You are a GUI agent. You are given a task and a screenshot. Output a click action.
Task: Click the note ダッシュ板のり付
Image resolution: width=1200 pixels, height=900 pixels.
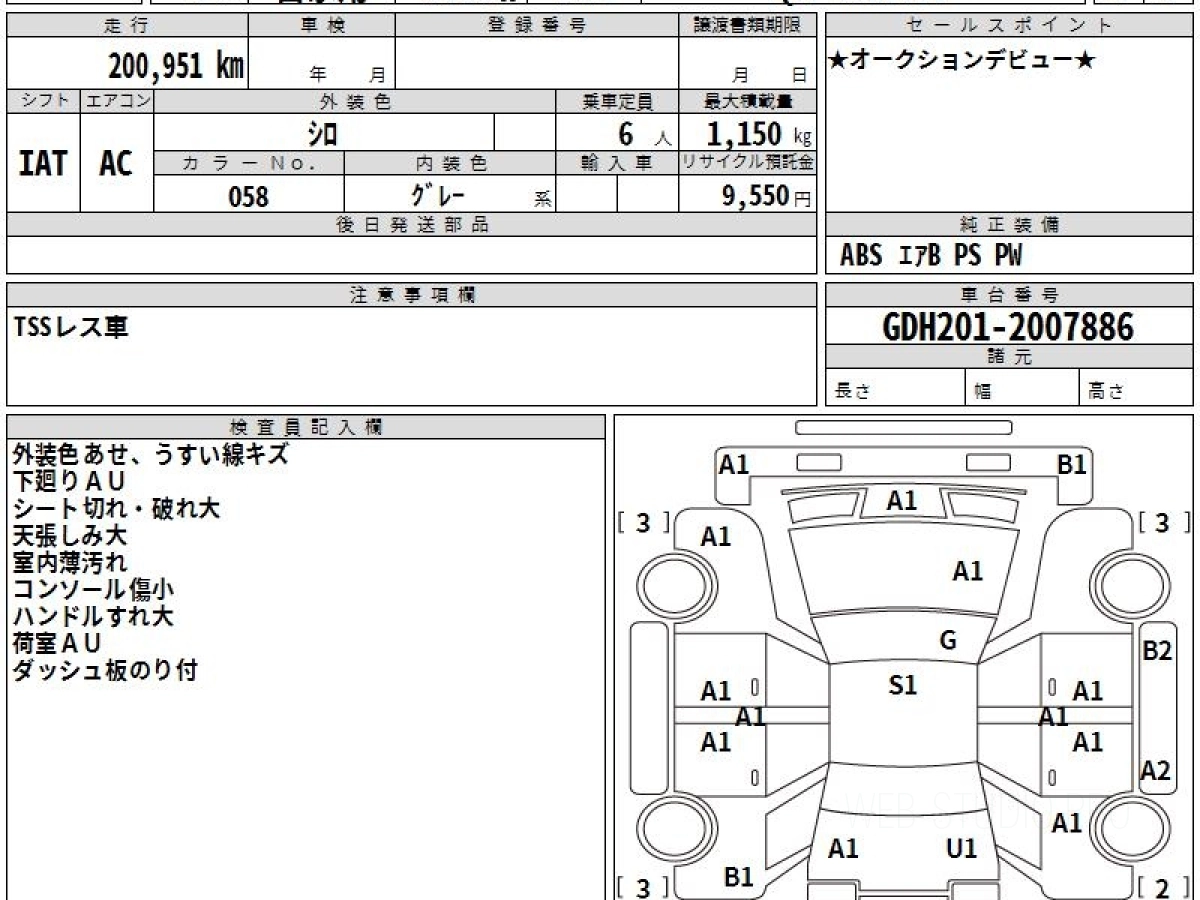(x=105, y=670)
